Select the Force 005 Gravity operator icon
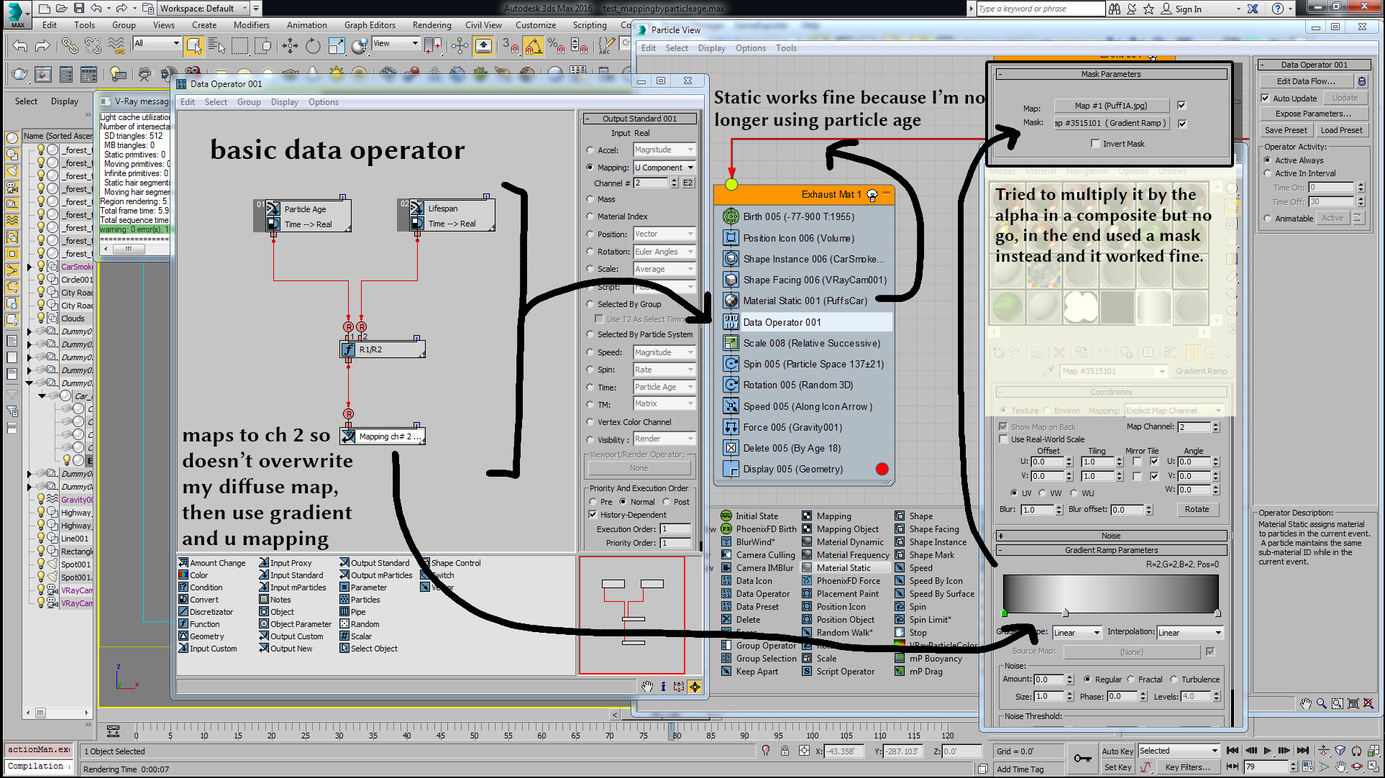Viewport: 1385px width, 778px height. click(731, 427)
